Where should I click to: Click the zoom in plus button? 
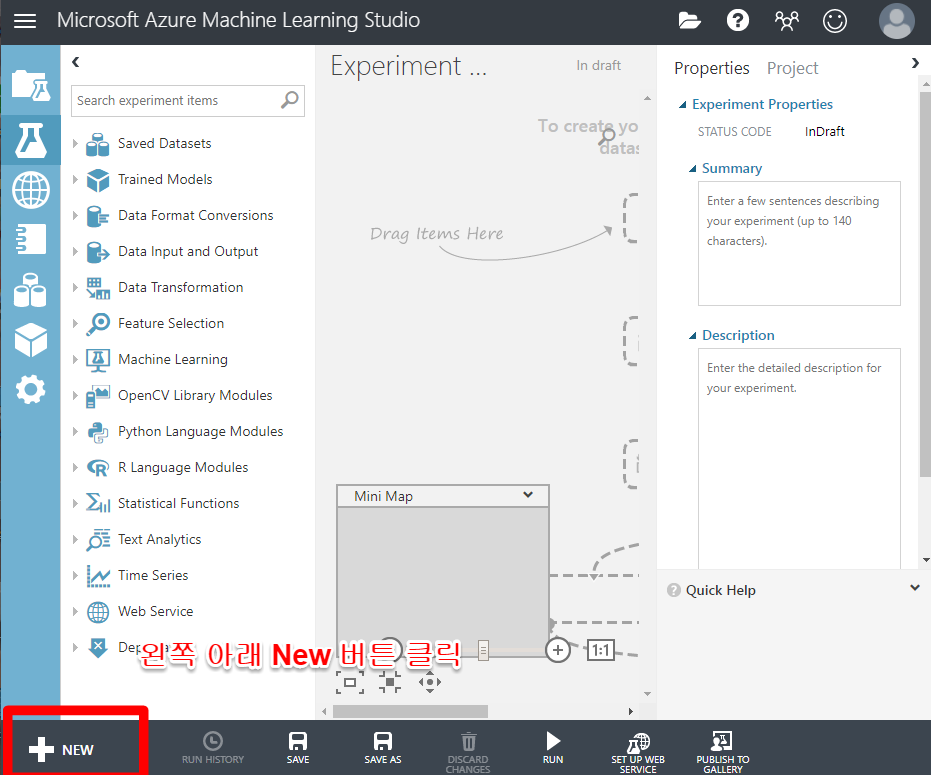pyautogui.click(x=558, y=650)
